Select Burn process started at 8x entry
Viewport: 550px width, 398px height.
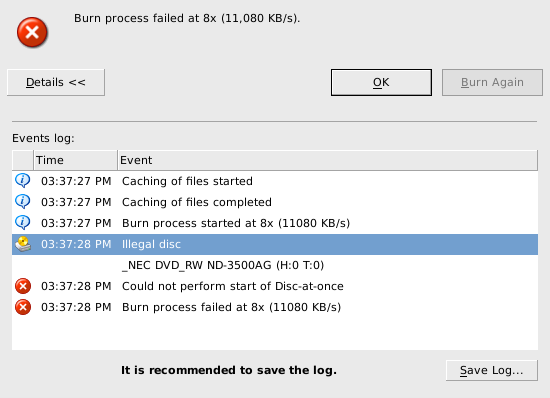(275, 223)
